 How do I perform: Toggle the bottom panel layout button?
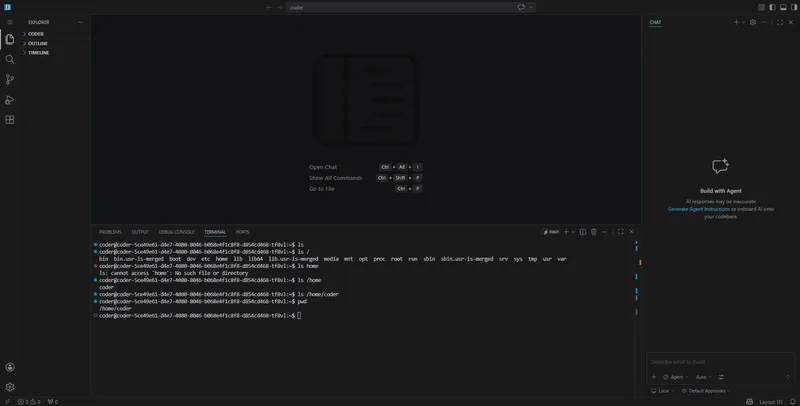pyautogui.click(x=783, y=7)
